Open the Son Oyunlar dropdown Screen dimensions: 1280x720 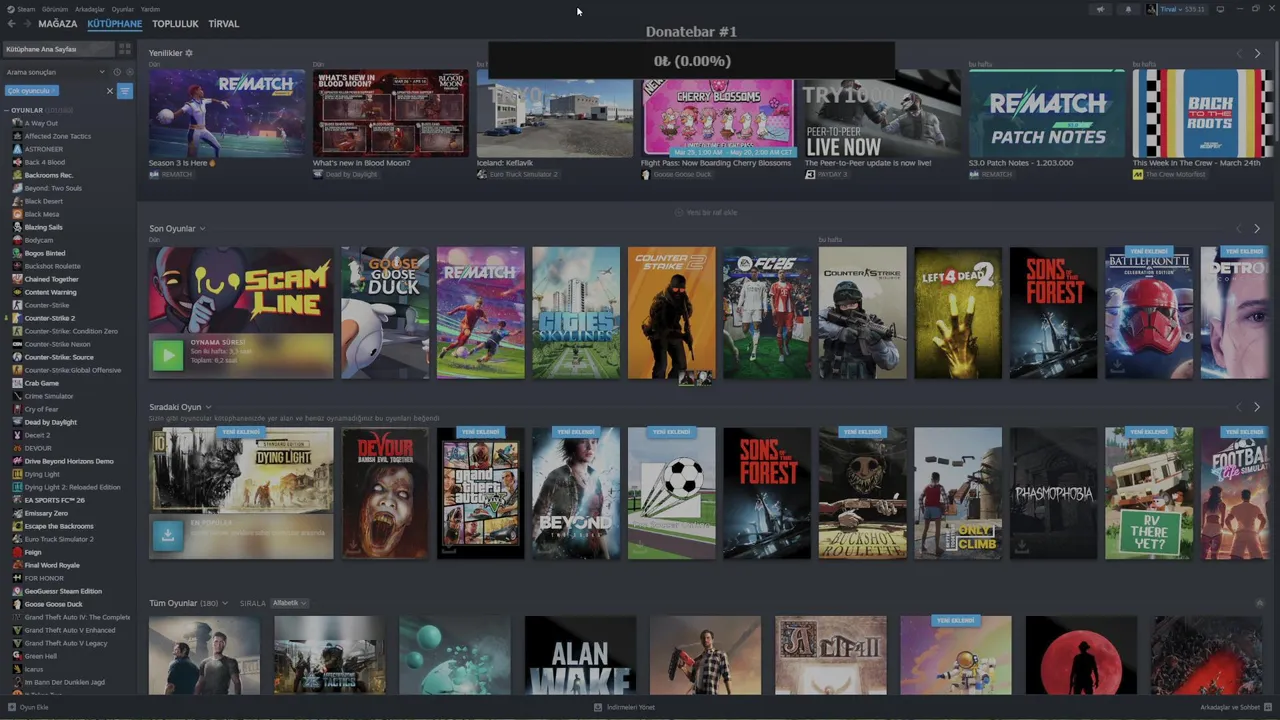202,229
